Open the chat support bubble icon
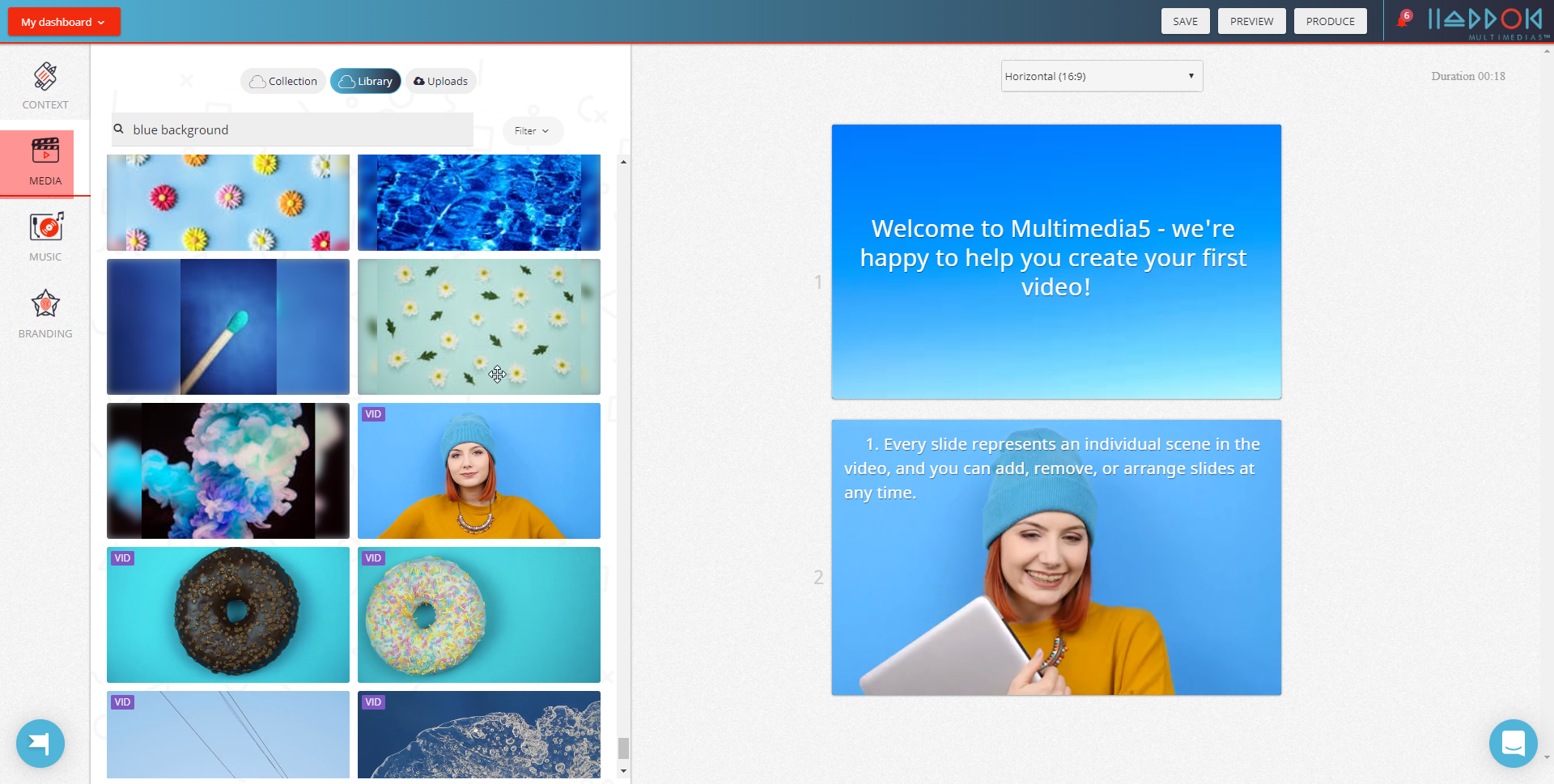Image resolution: width=1554 pixels, height=784 pixels. click(x=1513, y=743)
